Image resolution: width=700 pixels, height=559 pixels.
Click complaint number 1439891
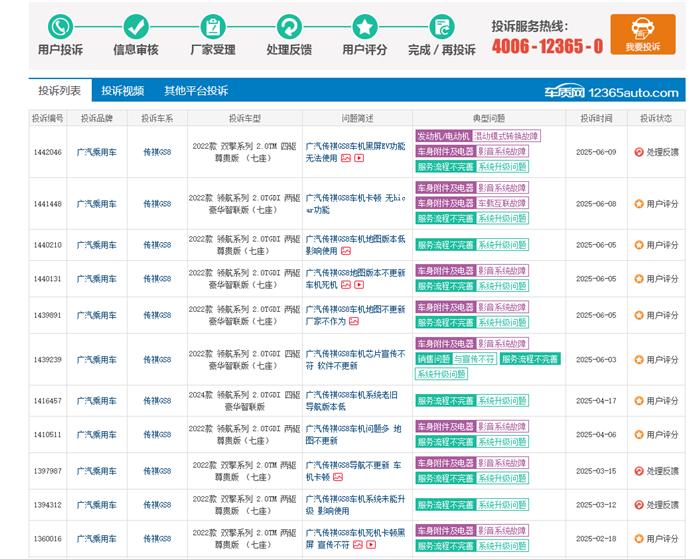47,315
